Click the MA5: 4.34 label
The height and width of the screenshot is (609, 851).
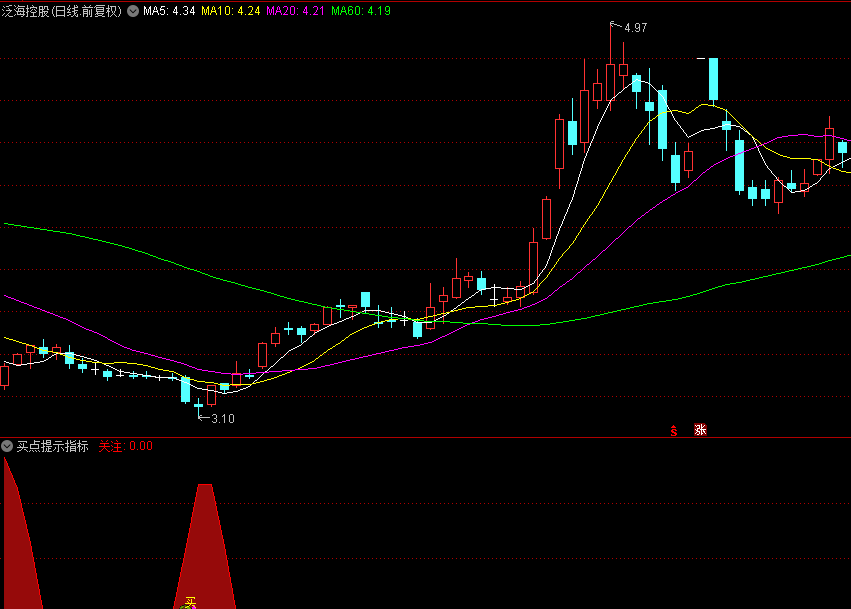click(x=169, y=11)
